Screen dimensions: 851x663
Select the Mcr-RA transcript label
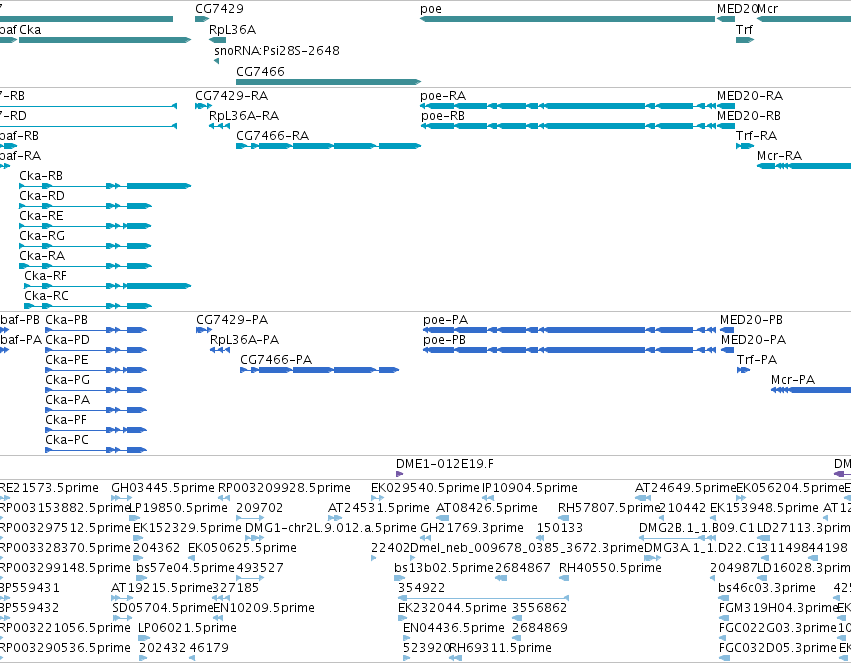[x=779, y=156]
